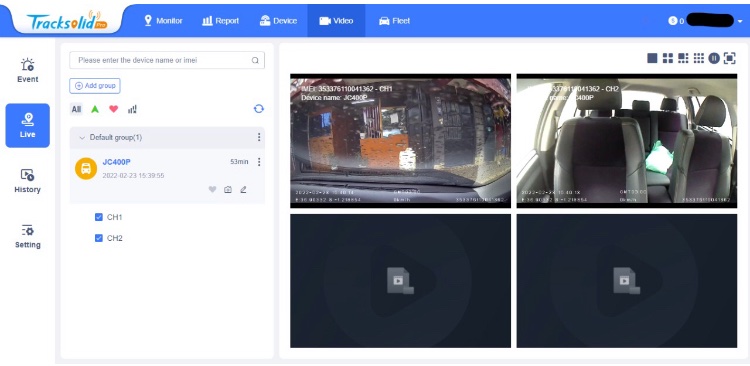Click the search magnifier icon
This screenshot has width=750, height=366.
(x=255, y=60)
